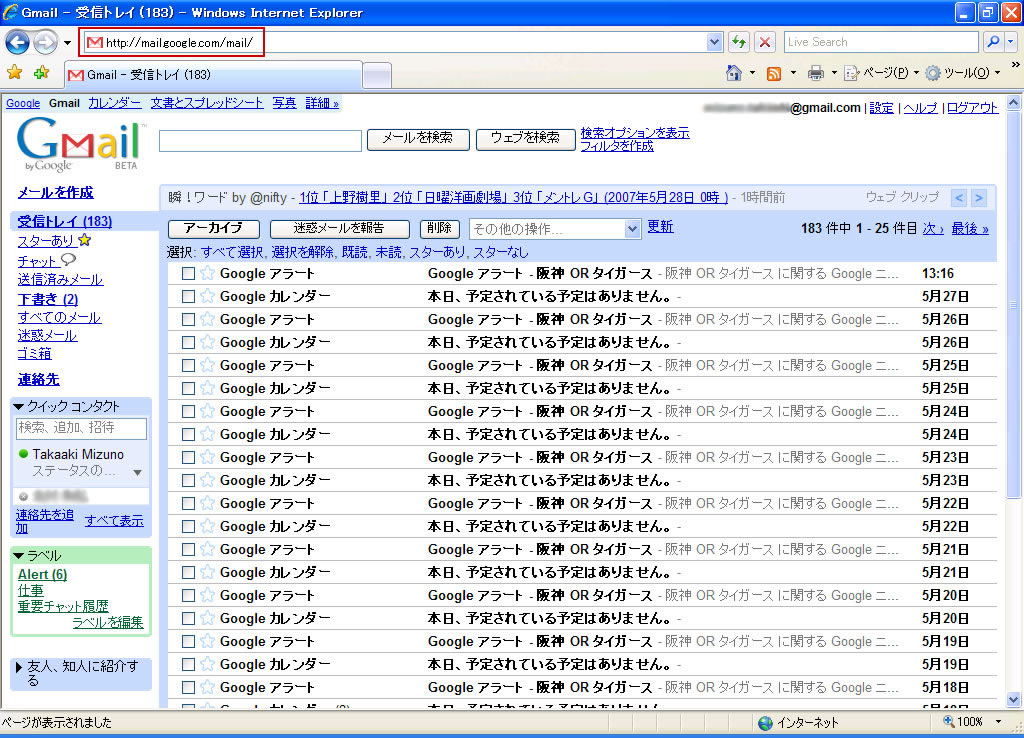
Task: Star the 13:16 Google アラート email
Action: (207, 273)
